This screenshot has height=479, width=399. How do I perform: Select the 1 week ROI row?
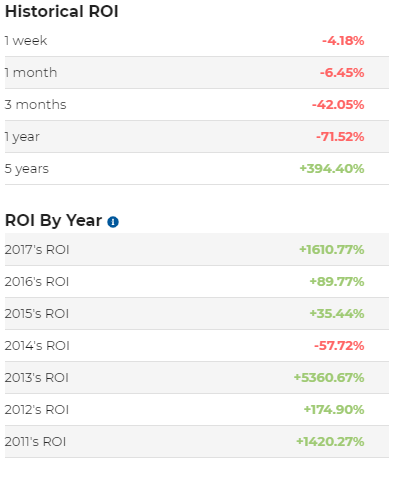(197, 41)
